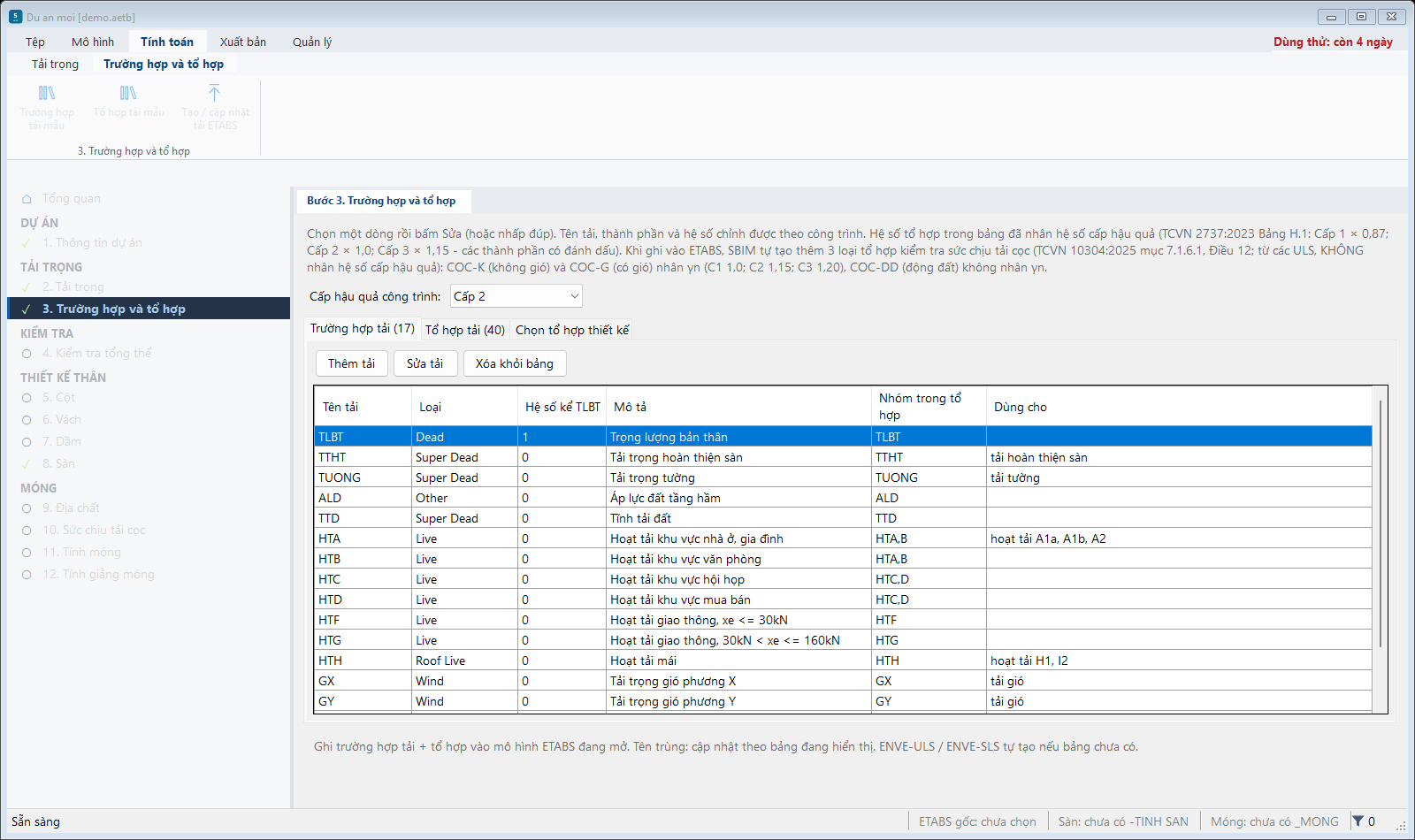Click the filter icon in the status bar
This screenshot has width=1415, height=840.
tap(1358, 821)
